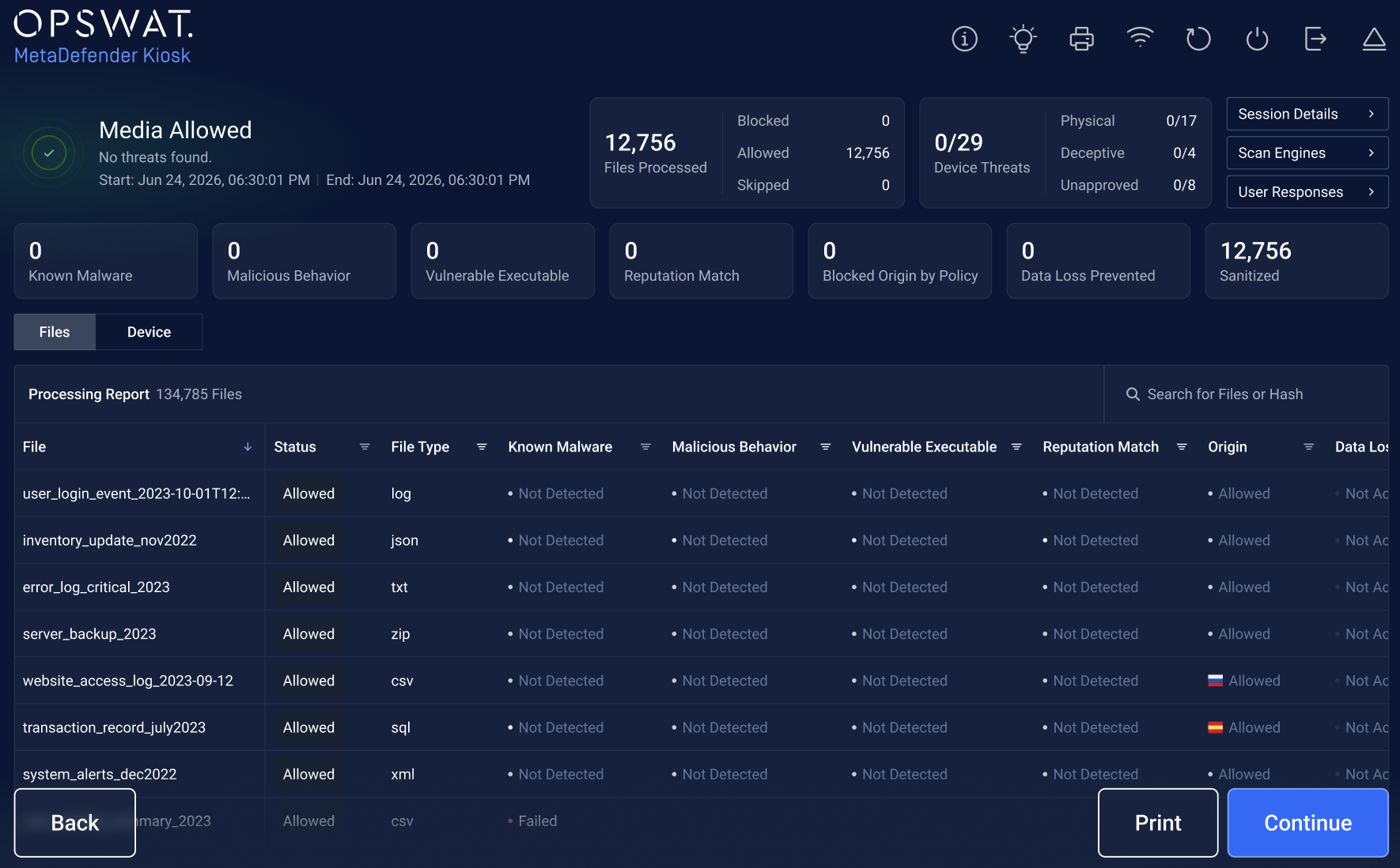
Task: Click the Failed status in last row
Action: click(x=537, y=821)
